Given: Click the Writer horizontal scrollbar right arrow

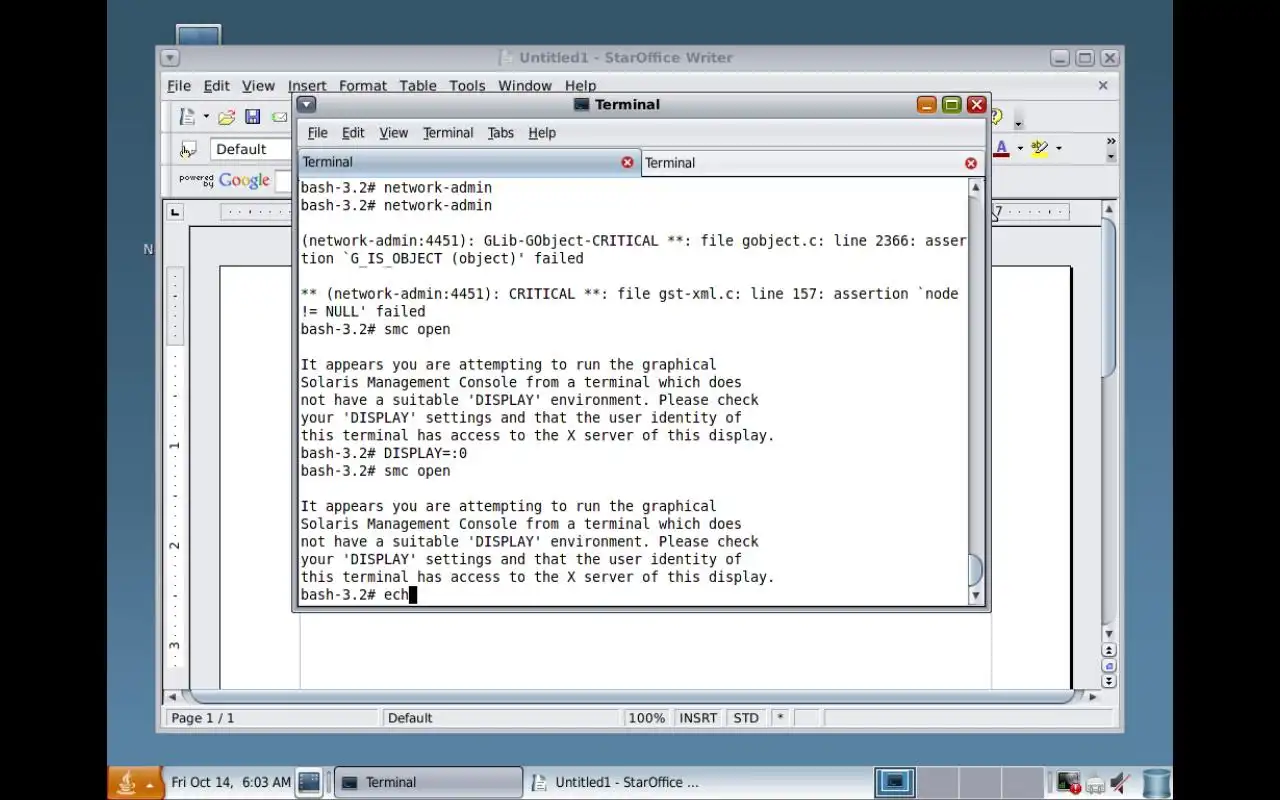Looking at the screenshot, I should (1092, 696).
